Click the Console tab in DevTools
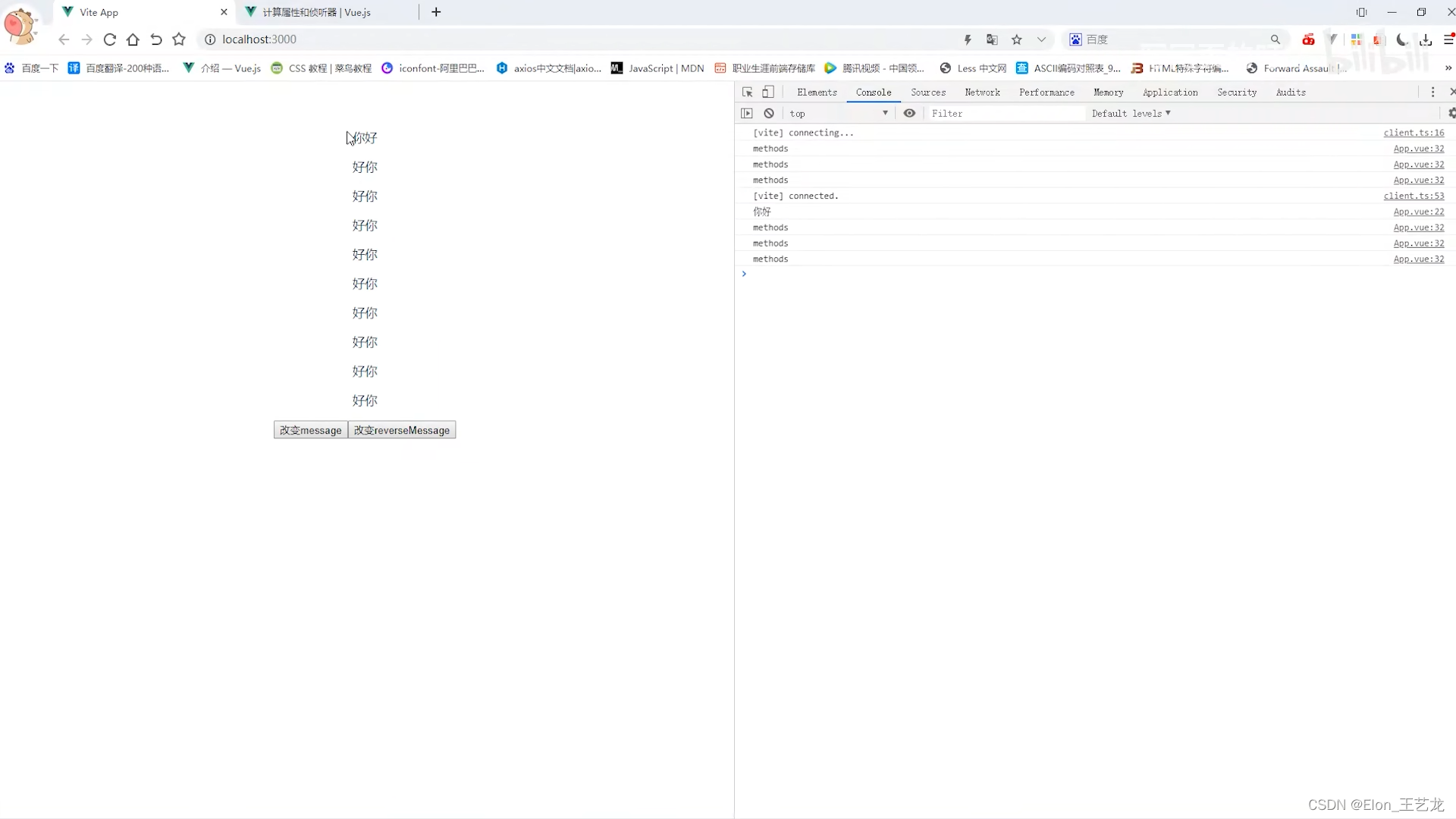1456x819 pixels. point(874,92)
